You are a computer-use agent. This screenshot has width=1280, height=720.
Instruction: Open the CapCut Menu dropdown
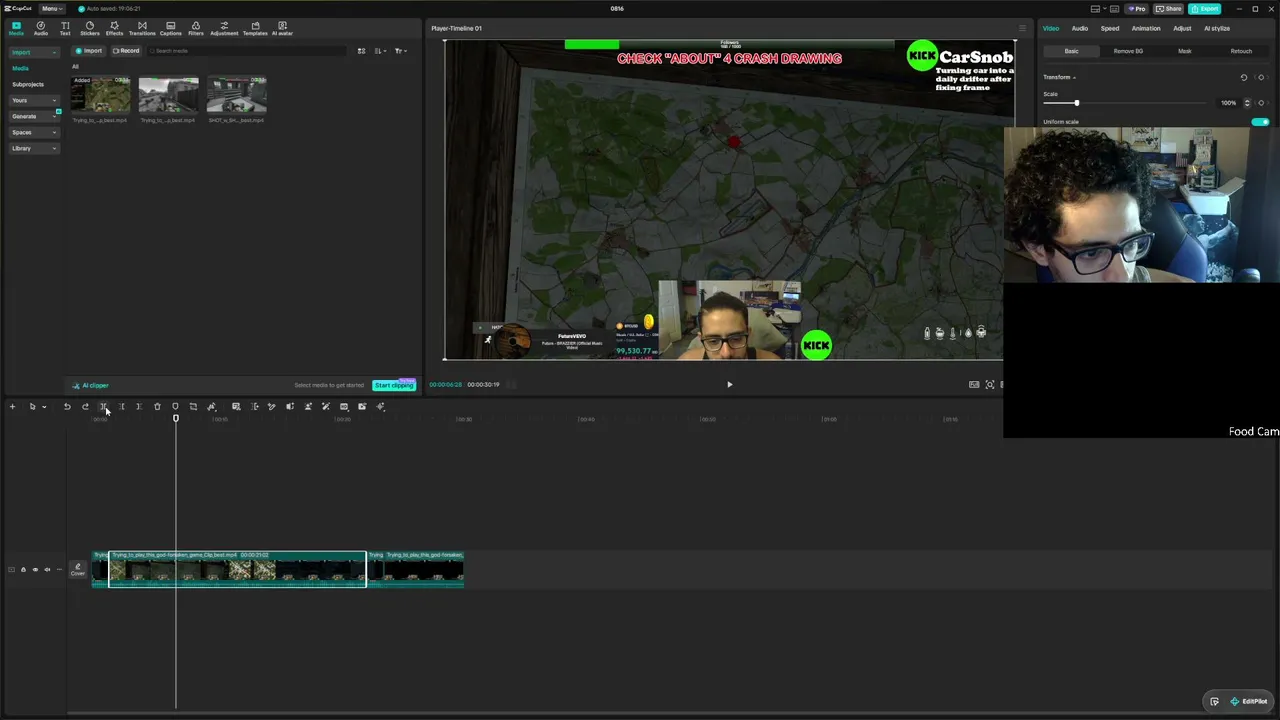tap(50, 9)
